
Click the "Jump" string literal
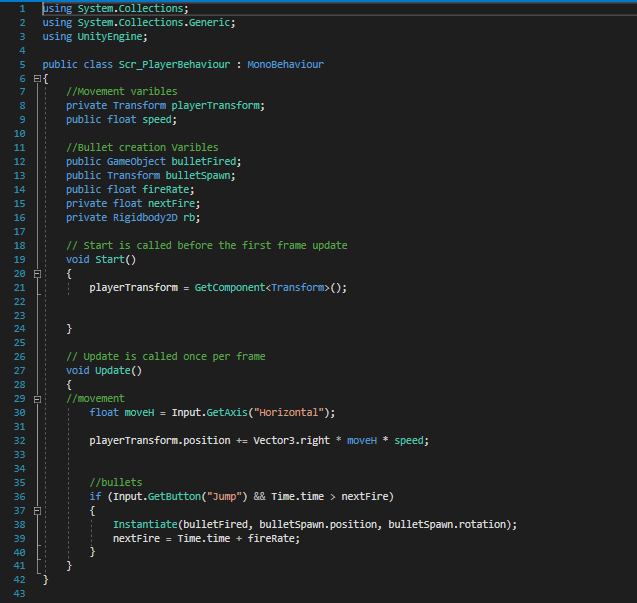click(212, 495)
